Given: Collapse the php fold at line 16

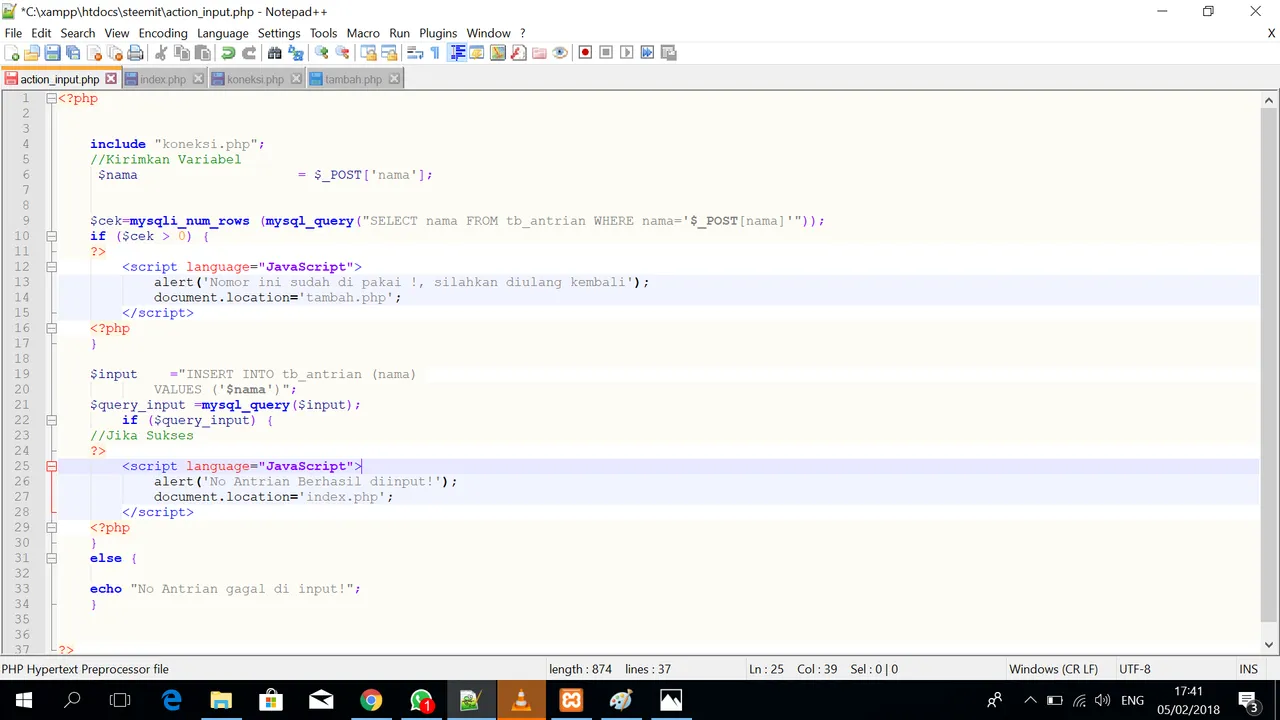Looking at the screenshot, I should click(51, 329).
